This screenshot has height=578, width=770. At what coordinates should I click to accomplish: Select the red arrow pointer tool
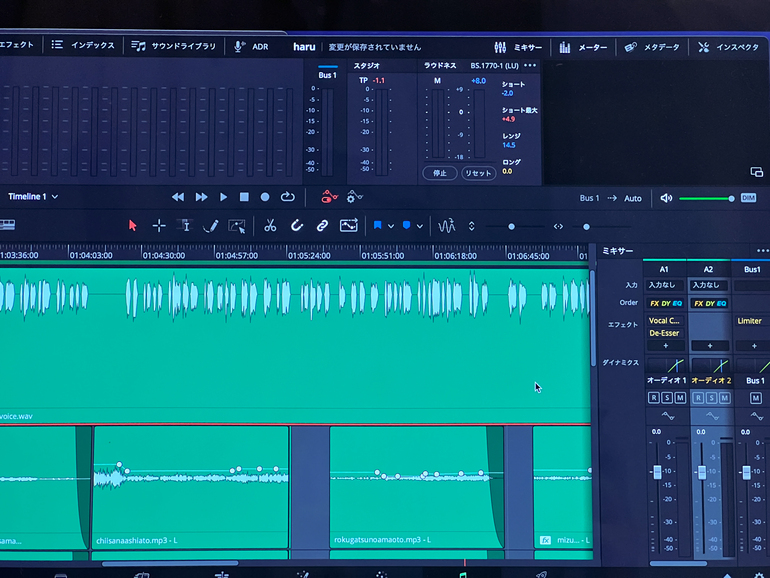pos(132,226)
